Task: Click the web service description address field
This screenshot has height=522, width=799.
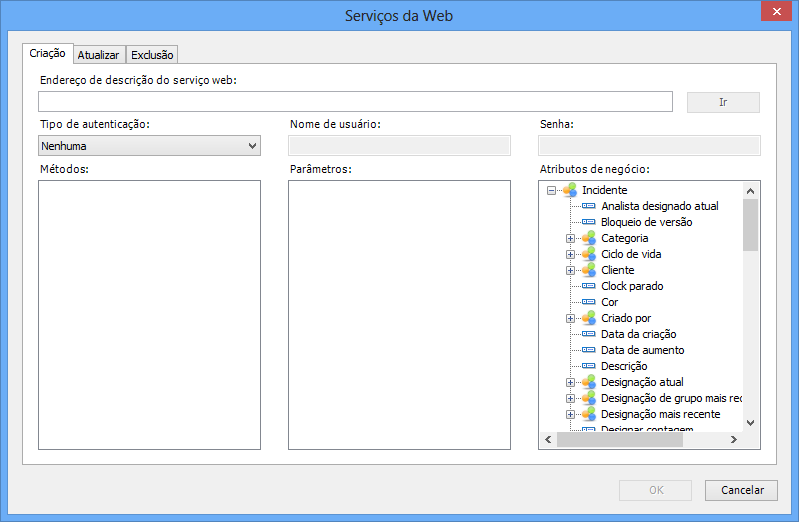Action: pos(355,102)
